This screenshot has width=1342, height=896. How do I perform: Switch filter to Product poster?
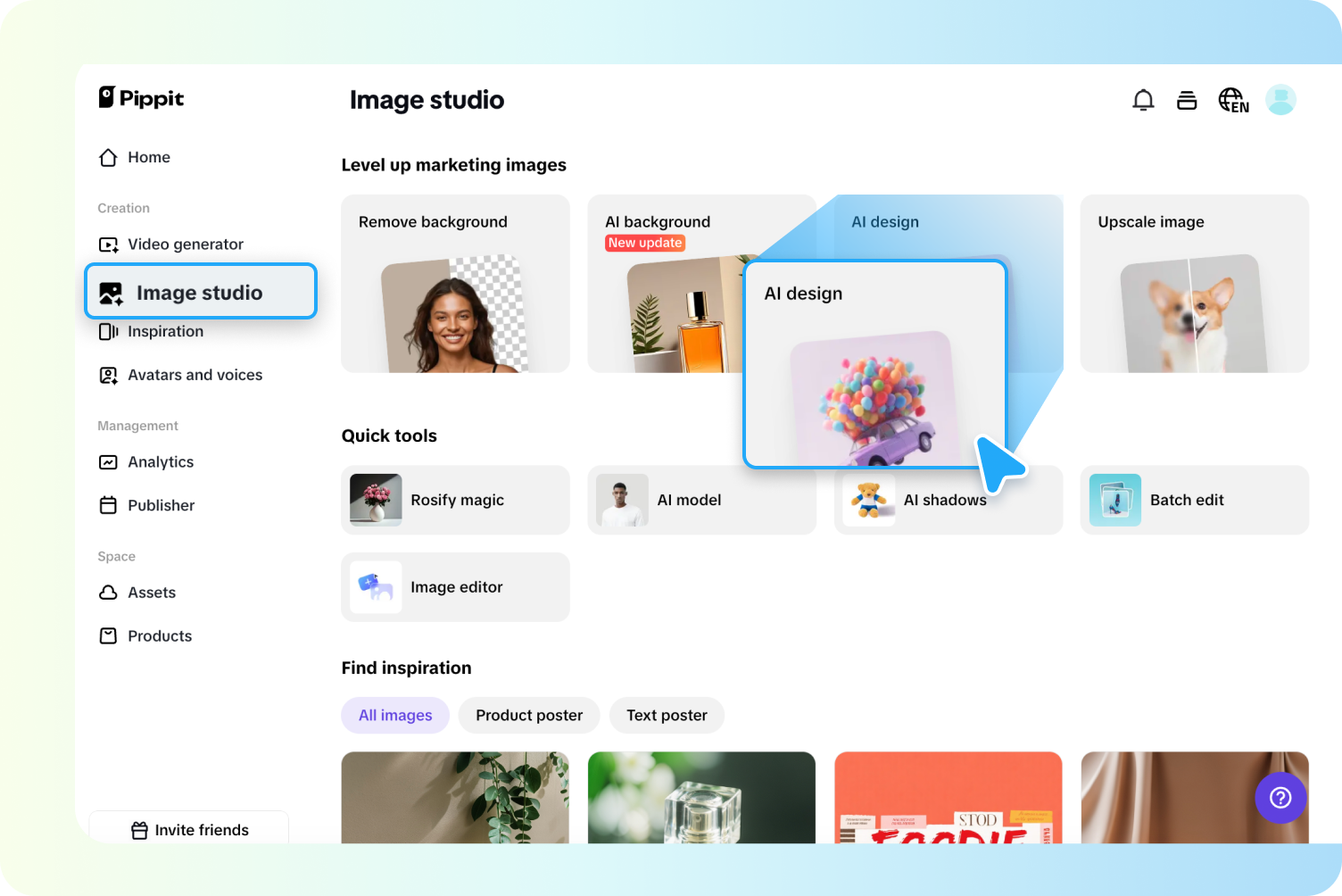coord(529,715)
